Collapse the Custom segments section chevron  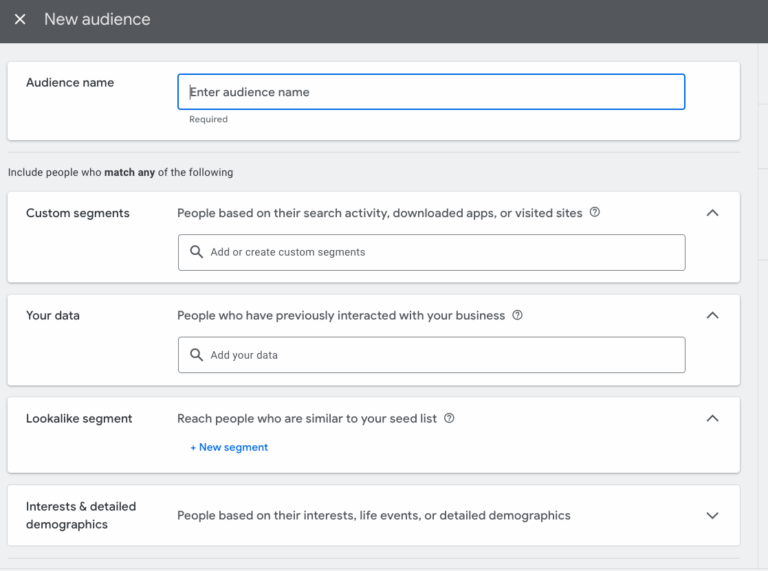point(712,213)
